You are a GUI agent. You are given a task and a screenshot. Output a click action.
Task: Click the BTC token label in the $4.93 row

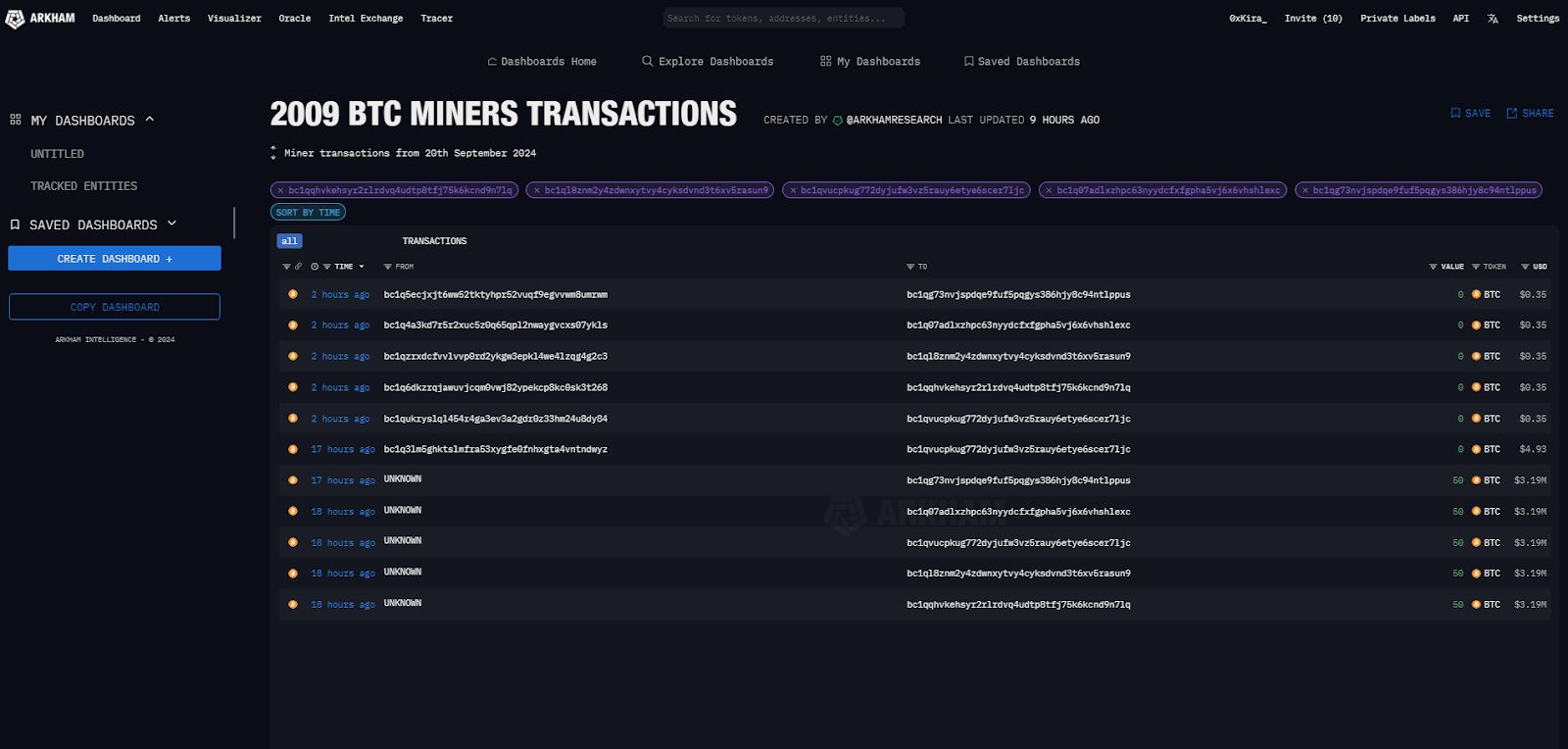point(1492,449)
